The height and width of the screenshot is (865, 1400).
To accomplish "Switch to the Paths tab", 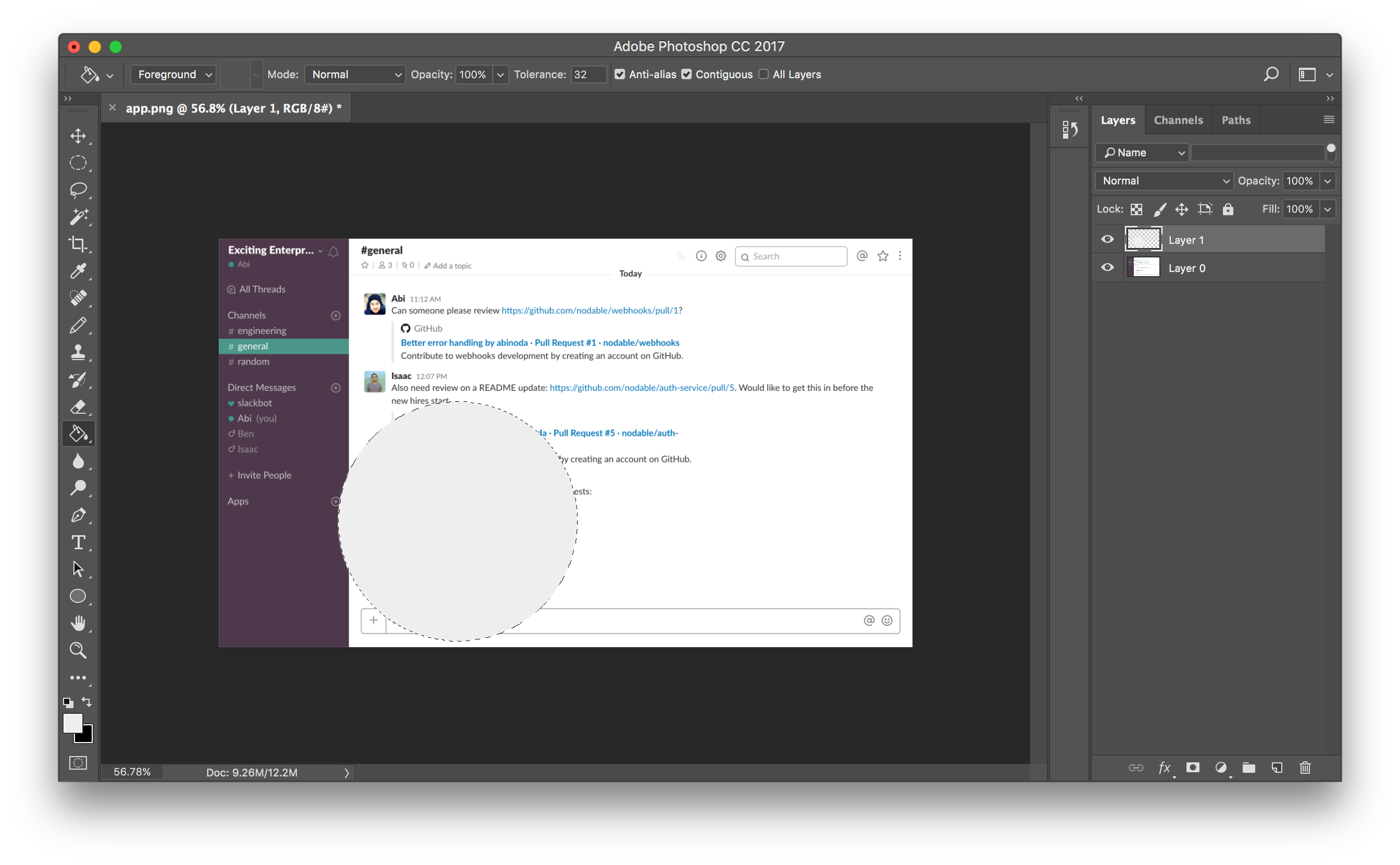I will pyautogui.click(x=1236, y=120).
